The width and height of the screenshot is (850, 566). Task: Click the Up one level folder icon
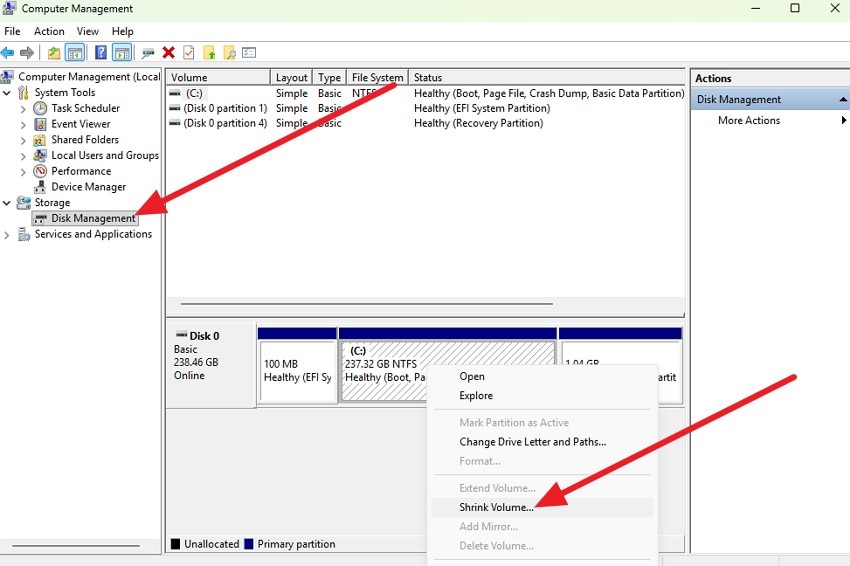click(x=54, y=53)
